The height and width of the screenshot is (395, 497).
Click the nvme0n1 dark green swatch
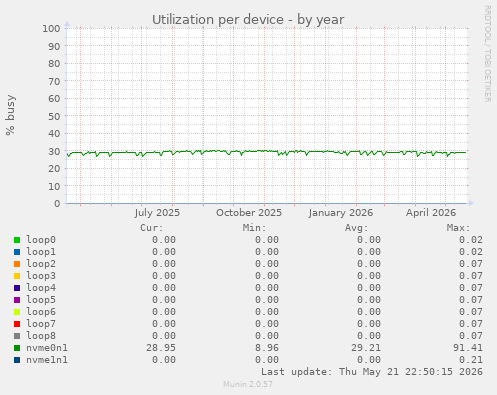pyautogui.click(x=17, y=348)
